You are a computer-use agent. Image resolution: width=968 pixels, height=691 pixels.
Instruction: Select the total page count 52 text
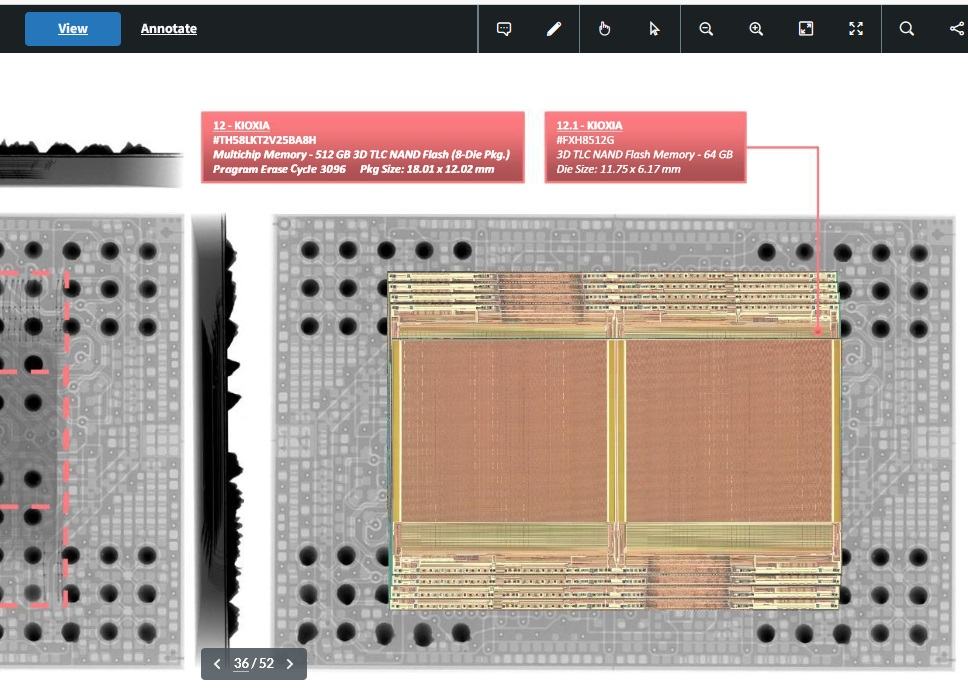pyautogui.click(x=266, y=663)
